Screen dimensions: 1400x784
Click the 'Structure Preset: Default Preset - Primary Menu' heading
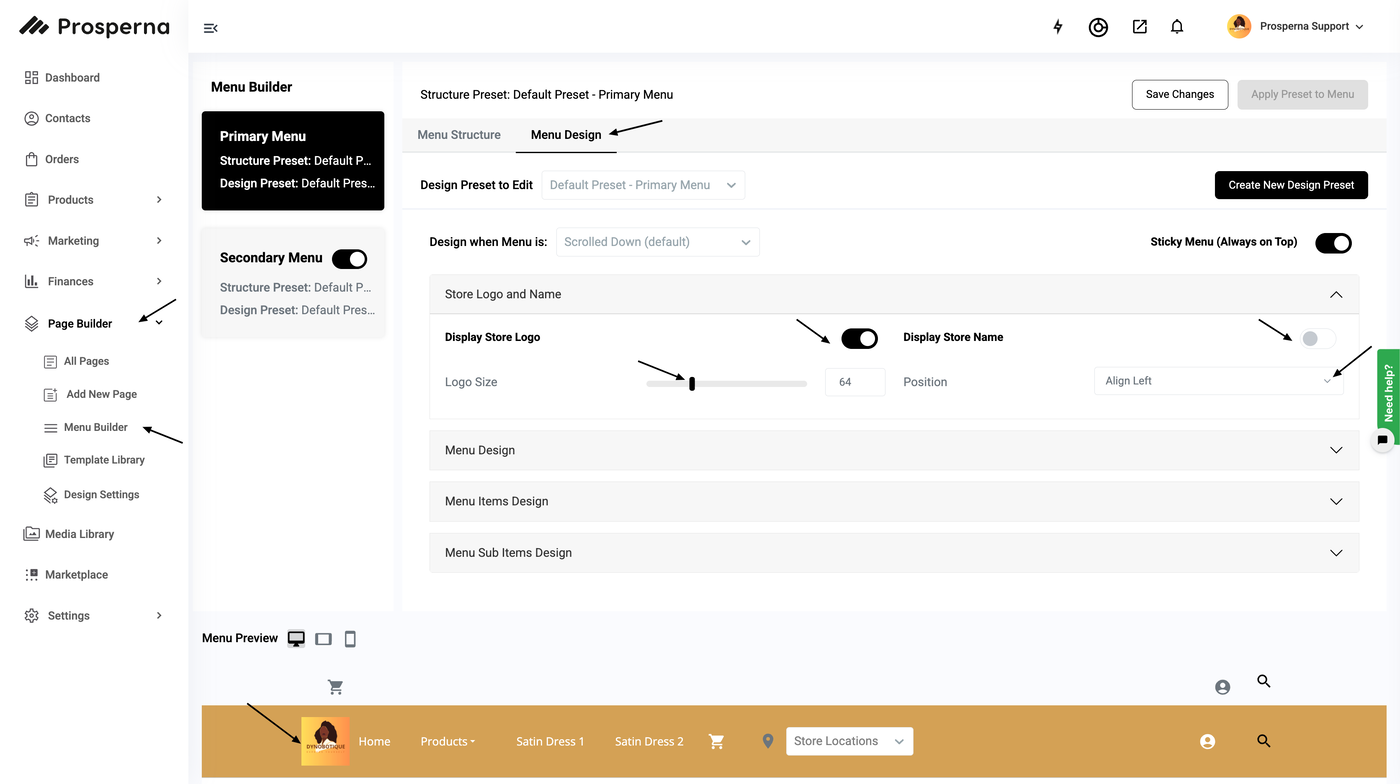coord(547,95)
